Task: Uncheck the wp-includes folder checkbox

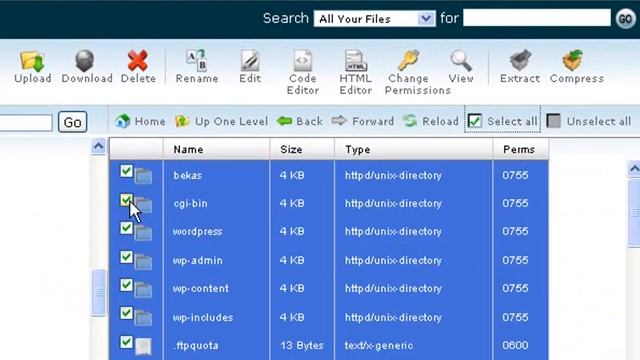Action: [x=127, y=313]
